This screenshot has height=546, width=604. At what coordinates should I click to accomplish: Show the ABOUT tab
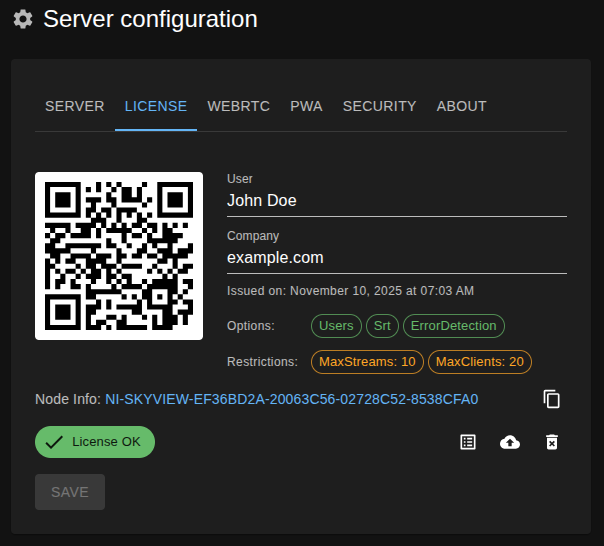(x=461, y=106)
